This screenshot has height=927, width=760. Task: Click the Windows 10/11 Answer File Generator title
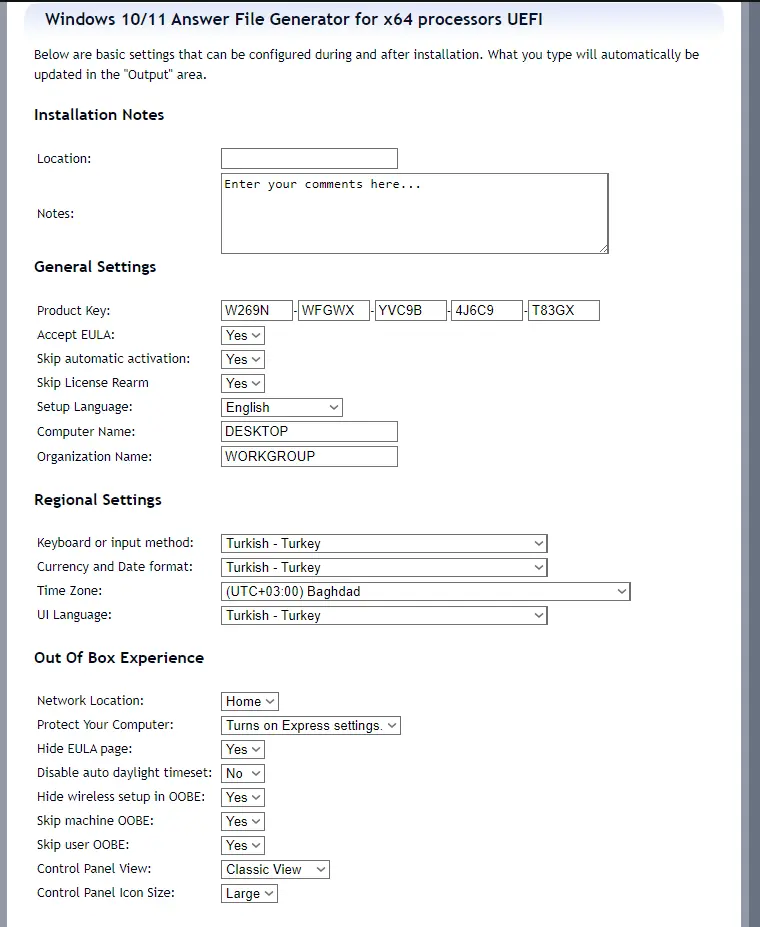(294, 20)
